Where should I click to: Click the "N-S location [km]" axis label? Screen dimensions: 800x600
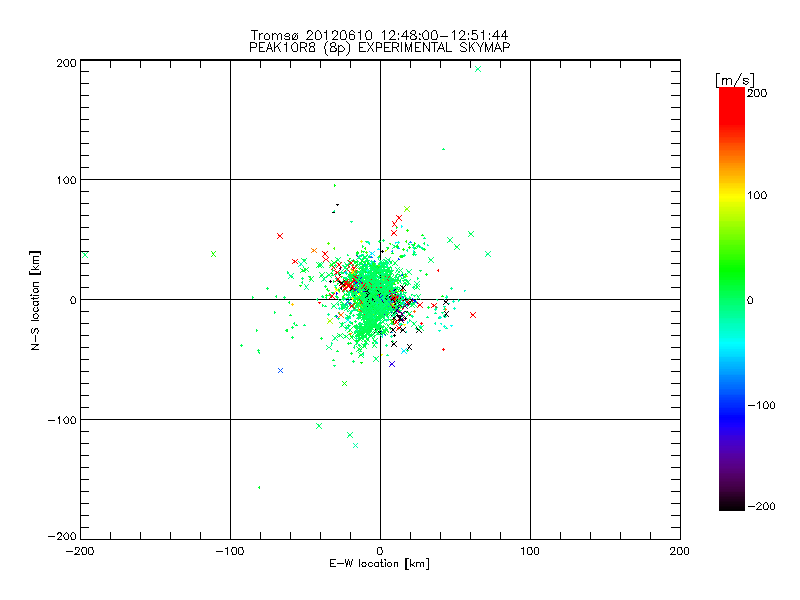coord(35,300)
